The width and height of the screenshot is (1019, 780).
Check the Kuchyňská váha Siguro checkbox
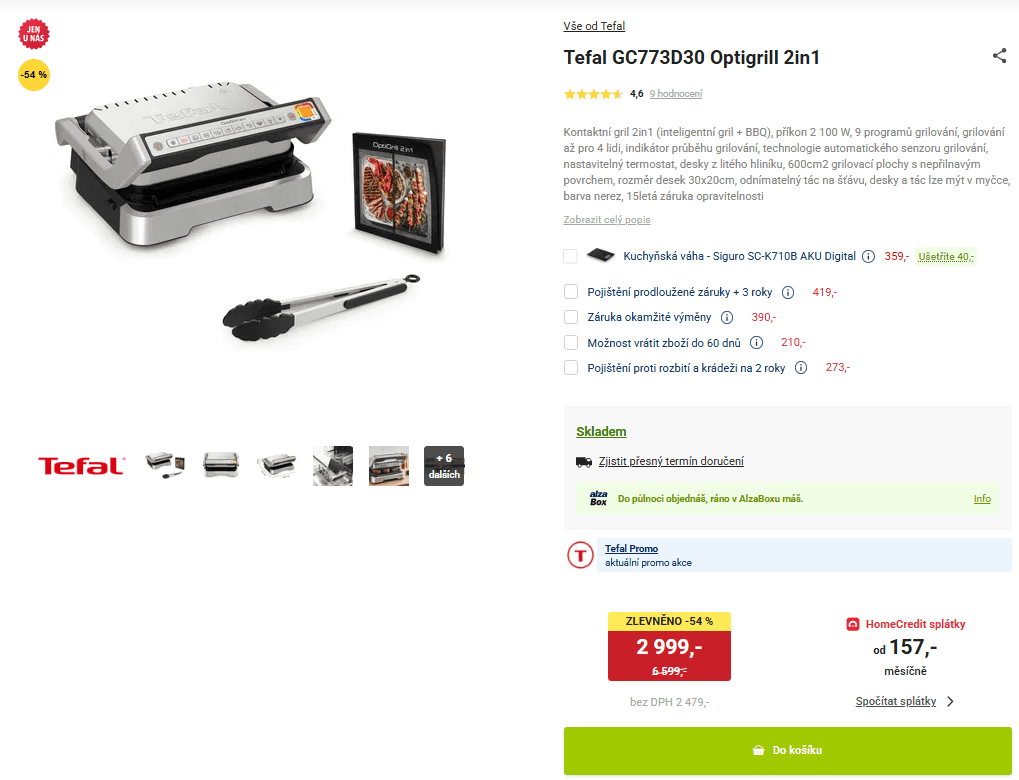(x=571, y=256)
